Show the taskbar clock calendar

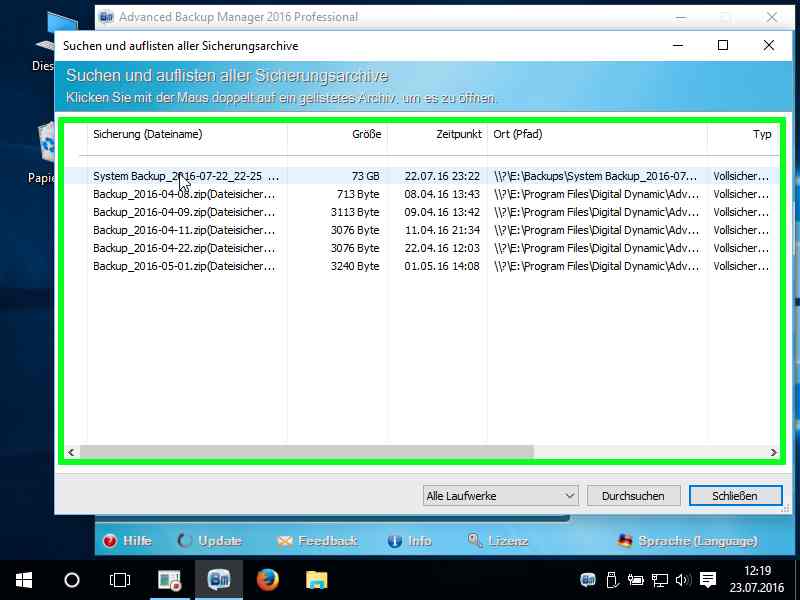757,579
